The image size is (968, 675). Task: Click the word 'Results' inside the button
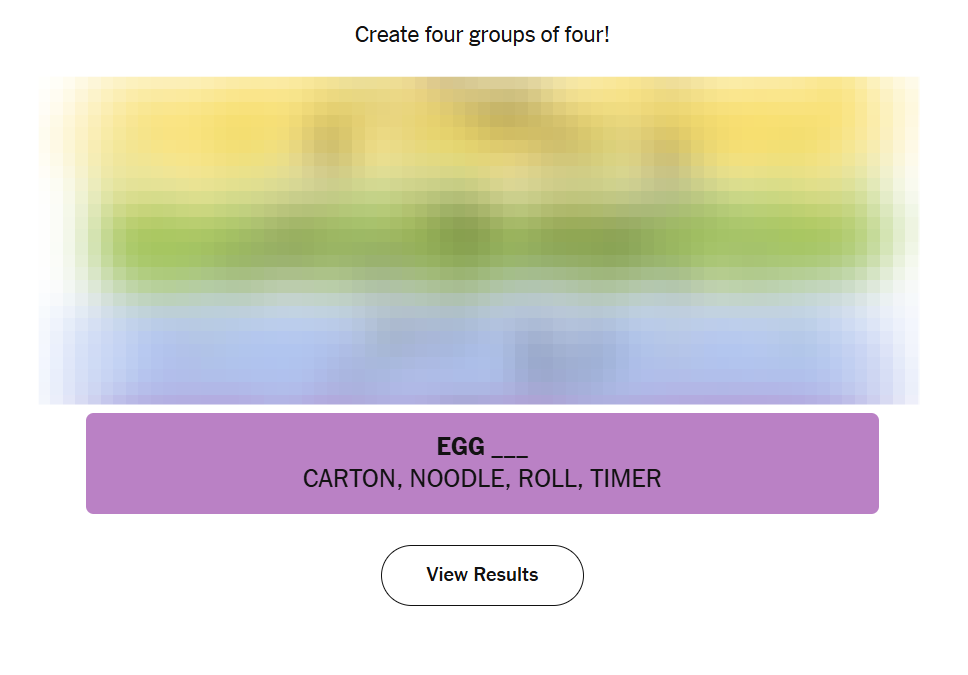[506, 575]
